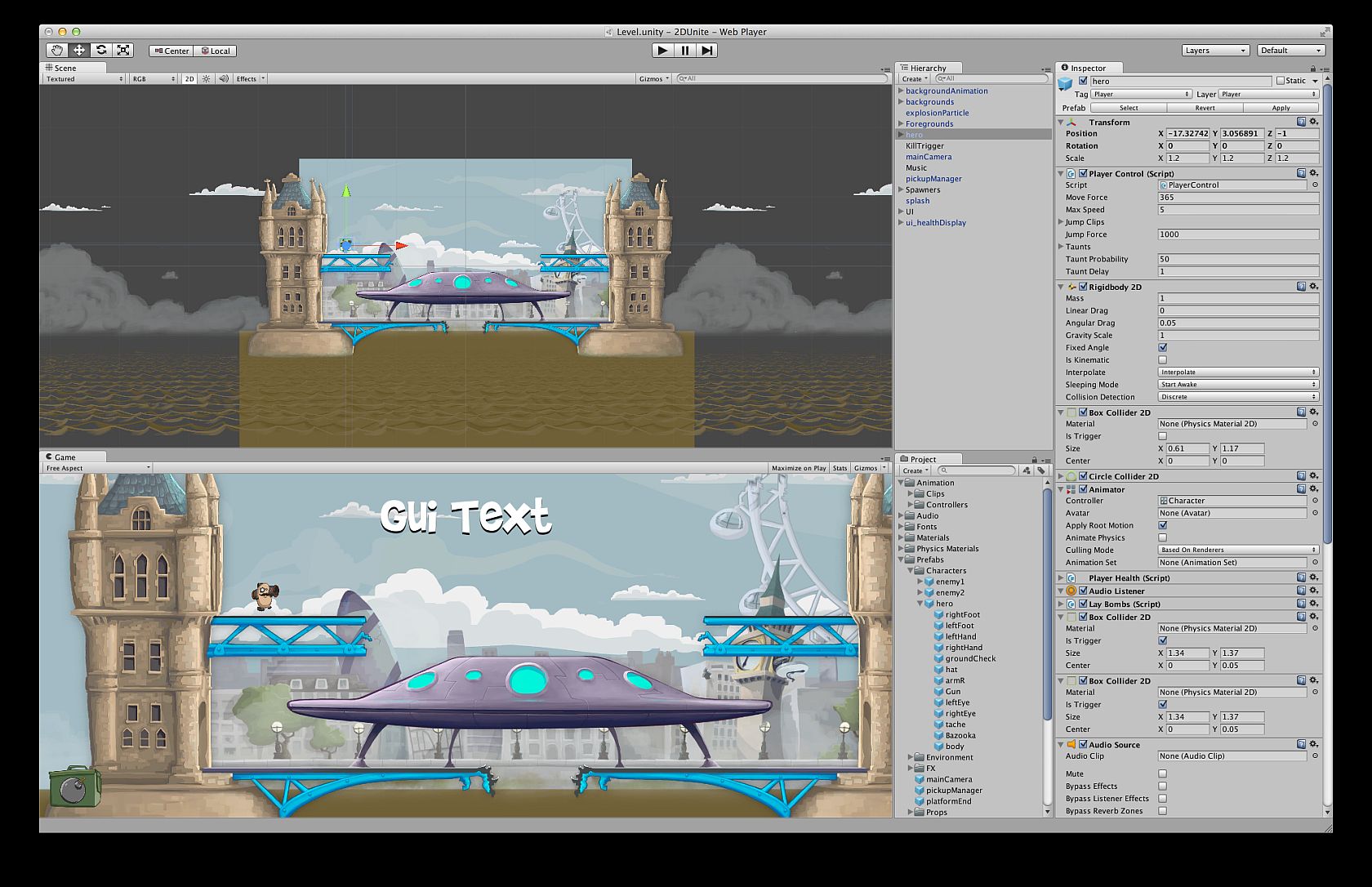Click the Stats button in Game view

coord(840,469)
